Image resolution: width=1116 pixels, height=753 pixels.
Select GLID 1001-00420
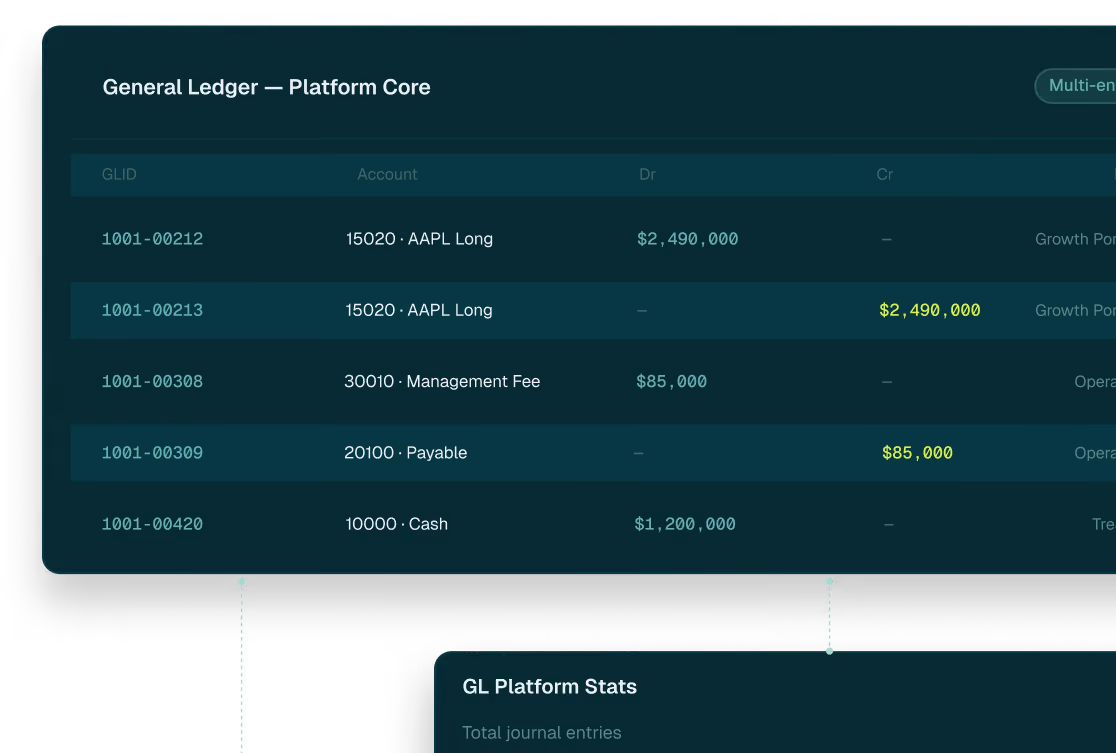pos(152,524)
